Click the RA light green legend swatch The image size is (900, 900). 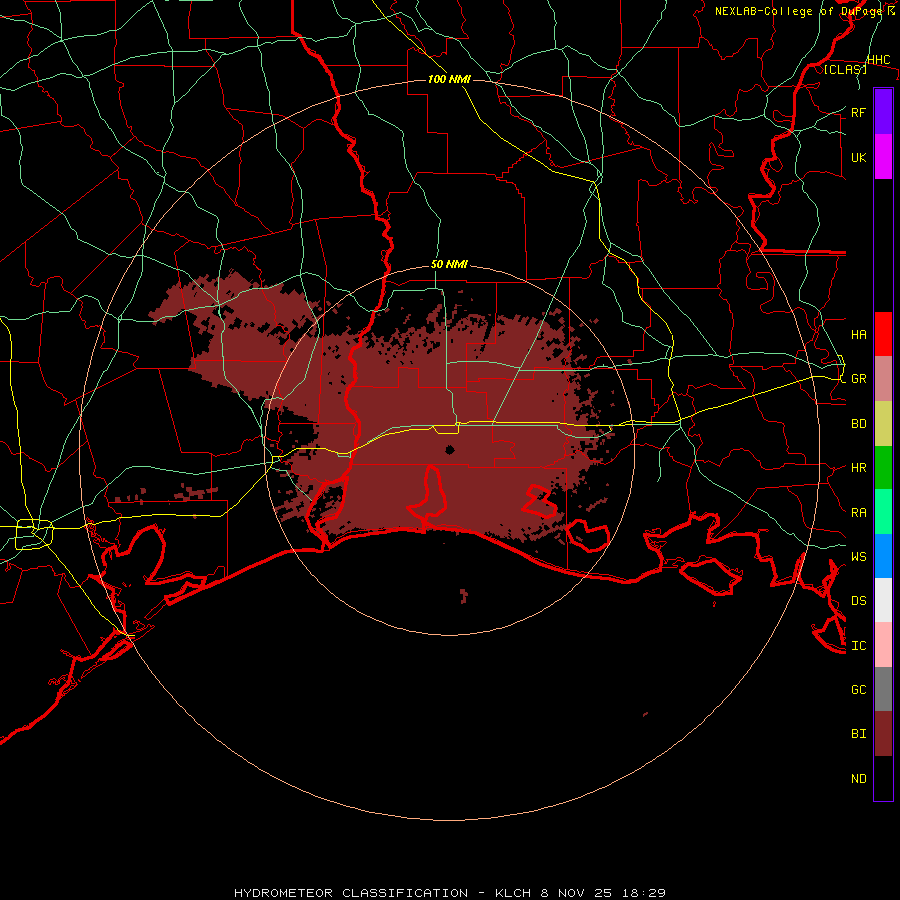click(883, 512)
